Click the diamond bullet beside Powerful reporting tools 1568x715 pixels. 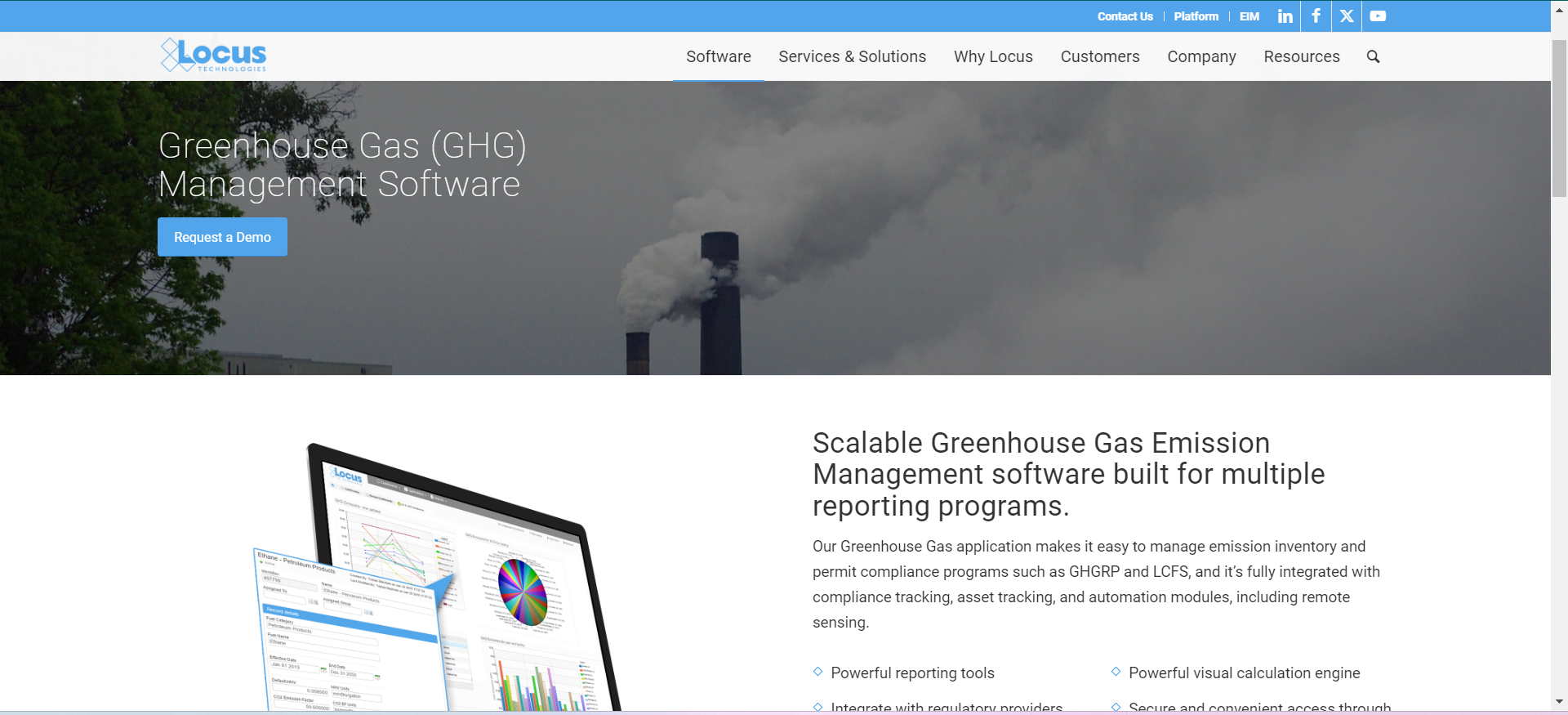817,672
